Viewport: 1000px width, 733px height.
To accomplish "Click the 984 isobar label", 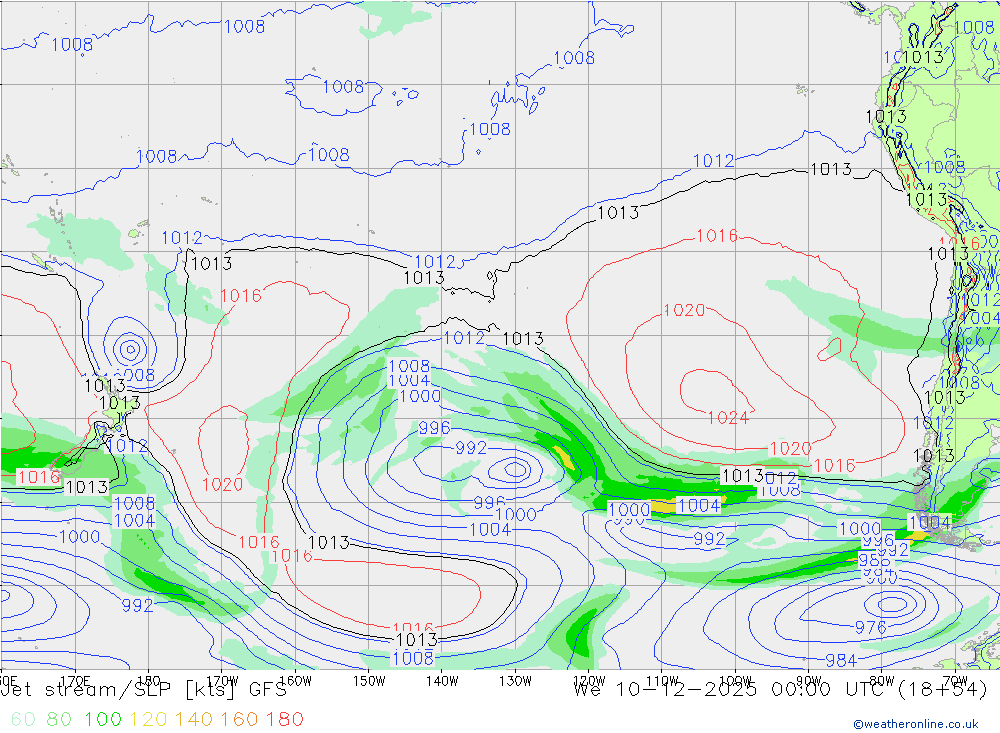I will pyautogui.click(x=841, y=660).
